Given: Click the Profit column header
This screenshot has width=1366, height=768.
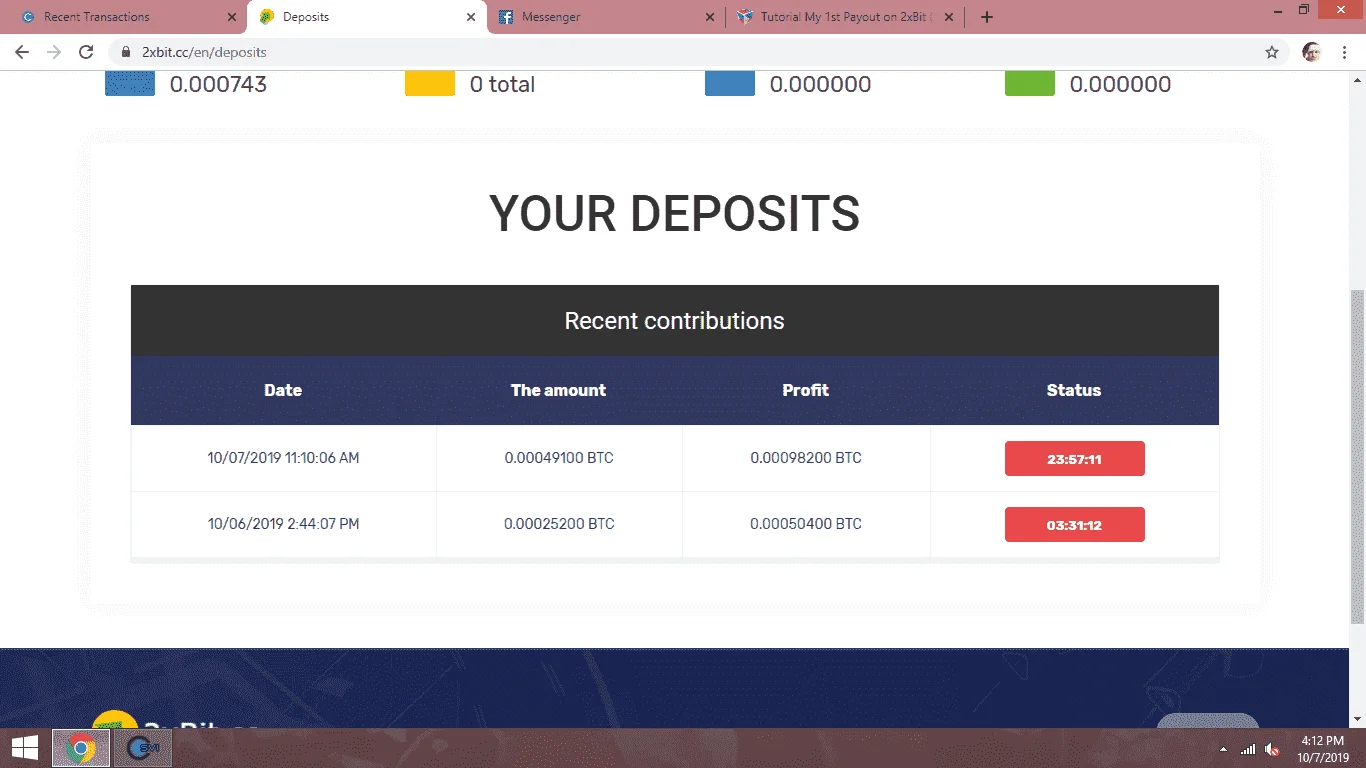Looking at the screenshot, I should [x=806, y=390].
